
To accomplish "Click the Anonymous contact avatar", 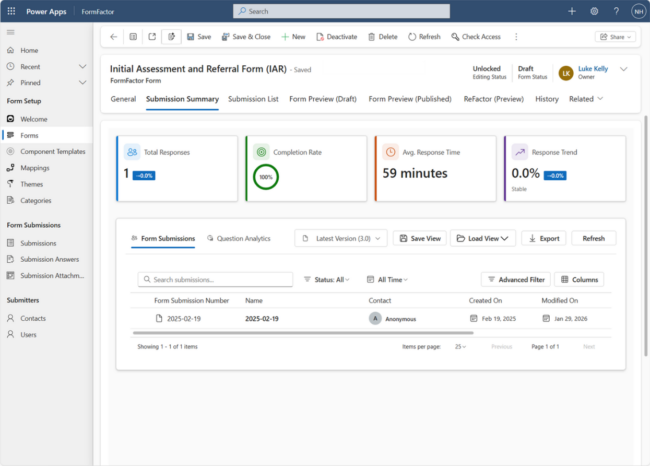I will point(375,318).
